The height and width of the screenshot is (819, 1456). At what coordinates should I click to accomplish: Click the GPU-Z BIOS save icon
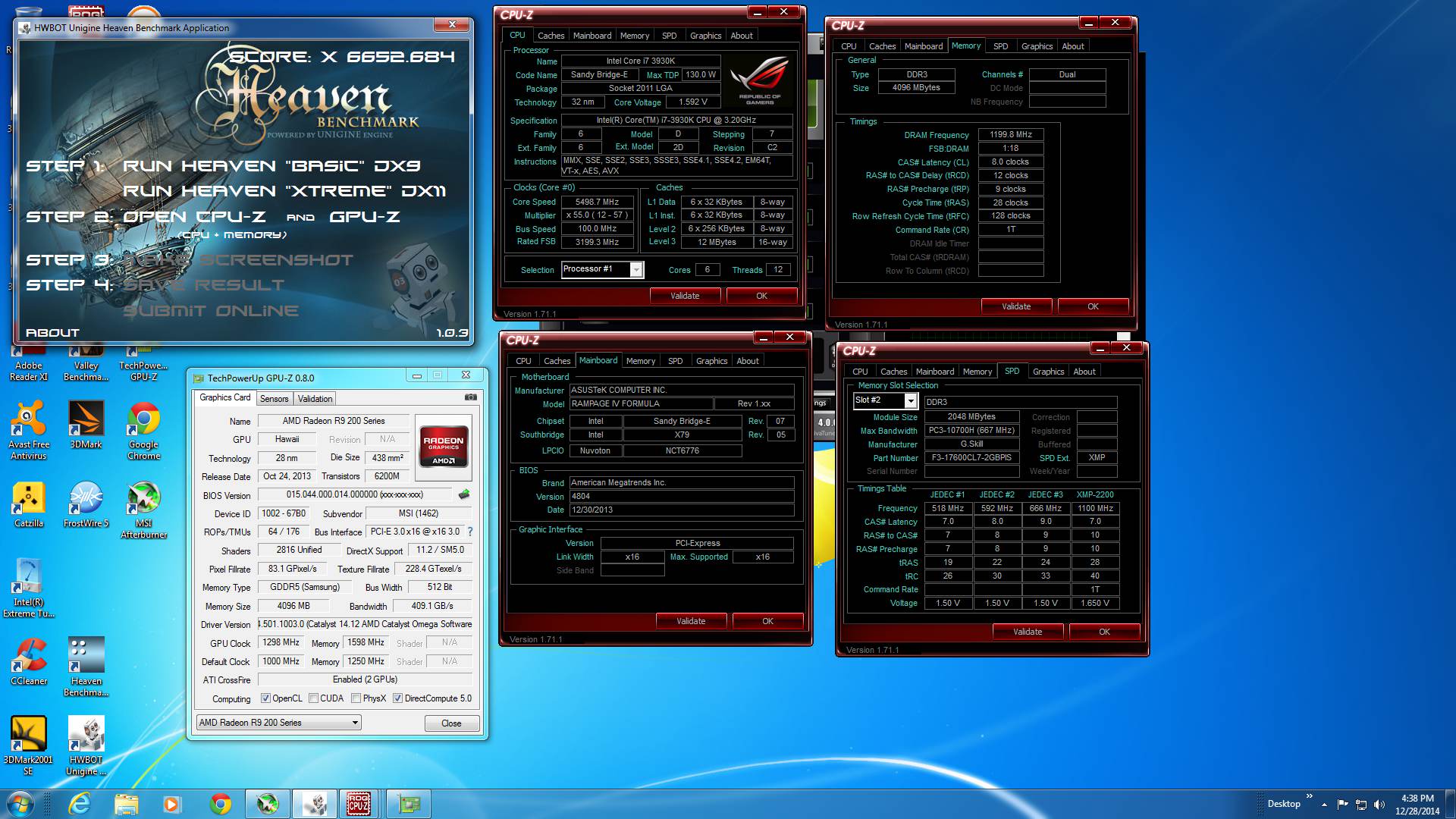pyautogui.click(x=464, y=494)
